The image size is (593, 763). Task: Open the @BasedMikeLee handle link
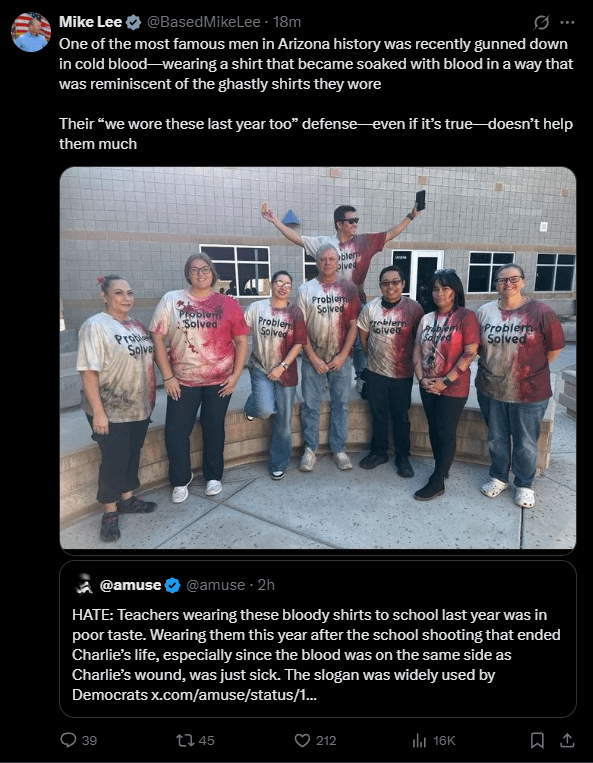[x=203, y=22]
